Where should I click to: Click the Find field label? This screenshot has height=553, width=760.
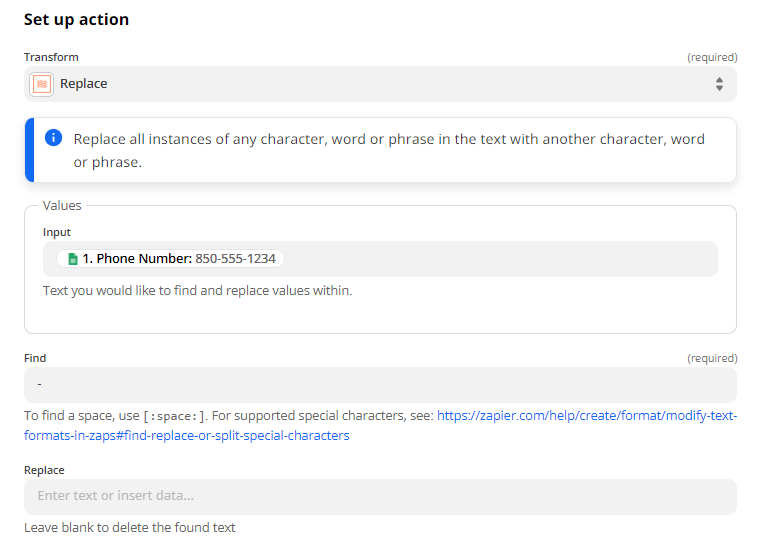coord(35,358)
